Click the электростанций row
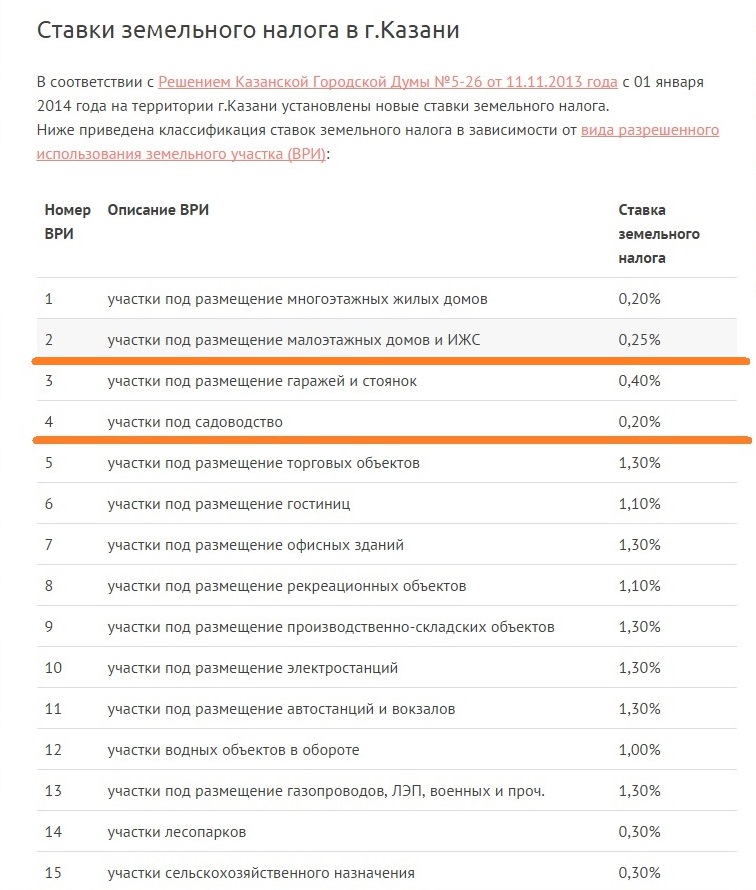 (387, 668)
